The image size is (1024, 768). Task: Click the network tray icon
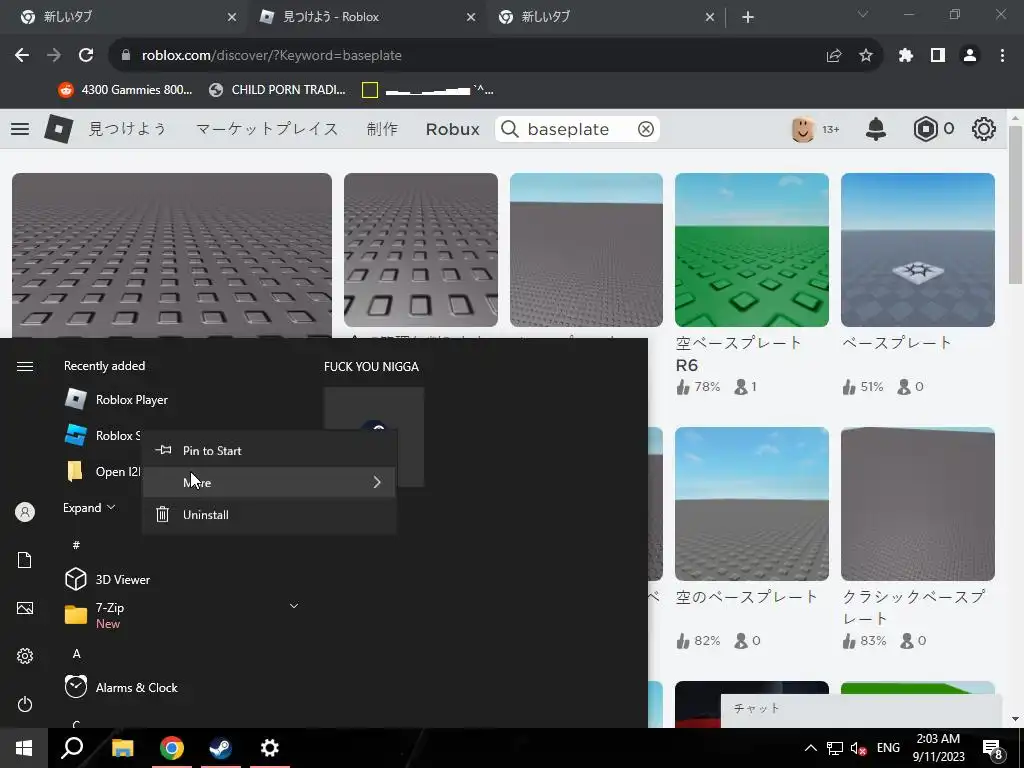835,748
